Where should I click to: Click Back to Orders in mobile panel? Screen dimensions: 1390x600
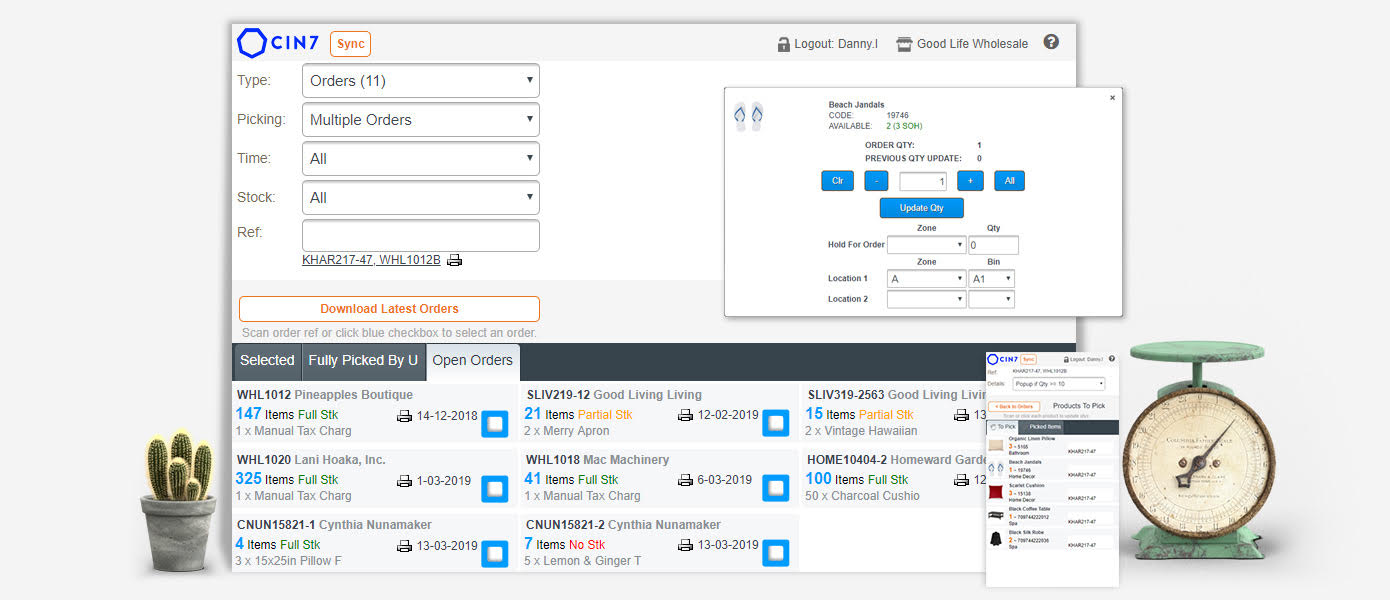[1014, 406]
